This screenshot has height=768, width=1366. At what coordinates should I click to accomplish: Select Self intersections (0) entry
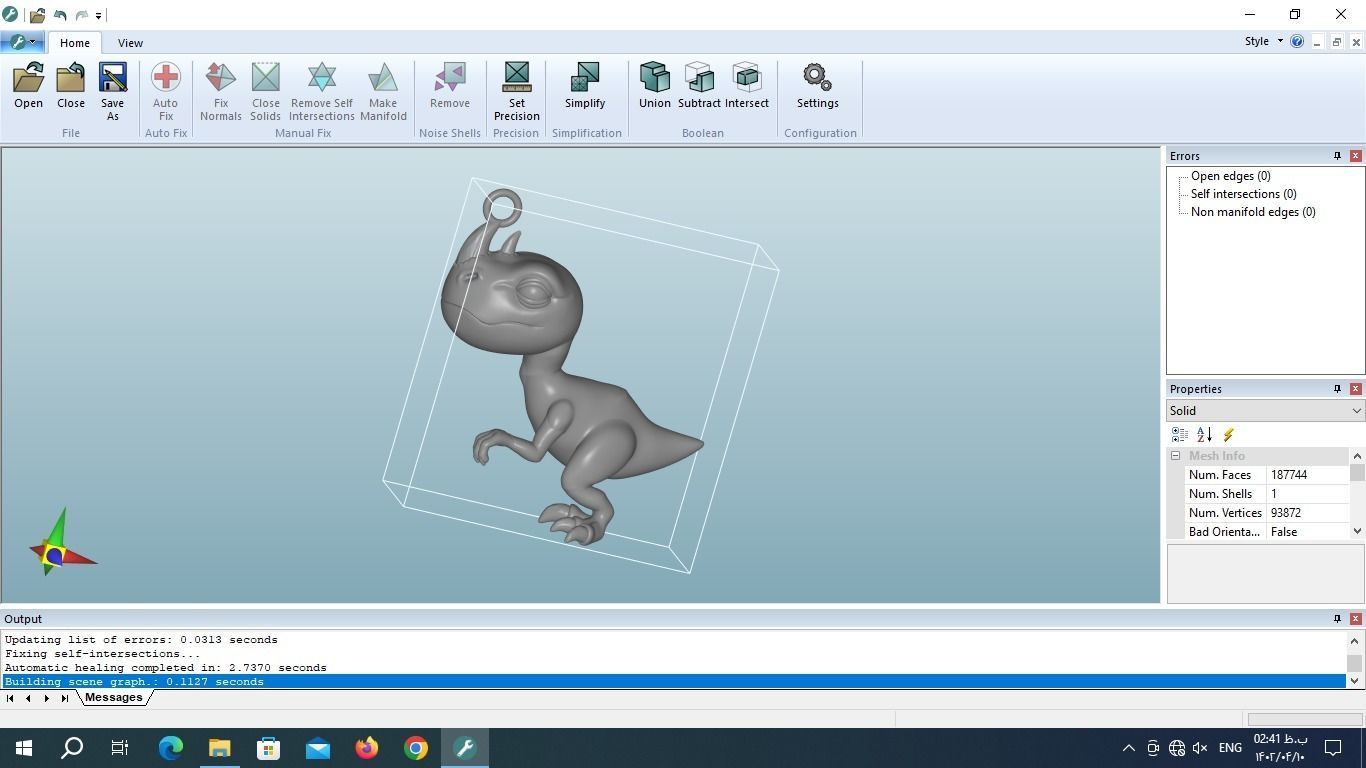point(1243,194)
